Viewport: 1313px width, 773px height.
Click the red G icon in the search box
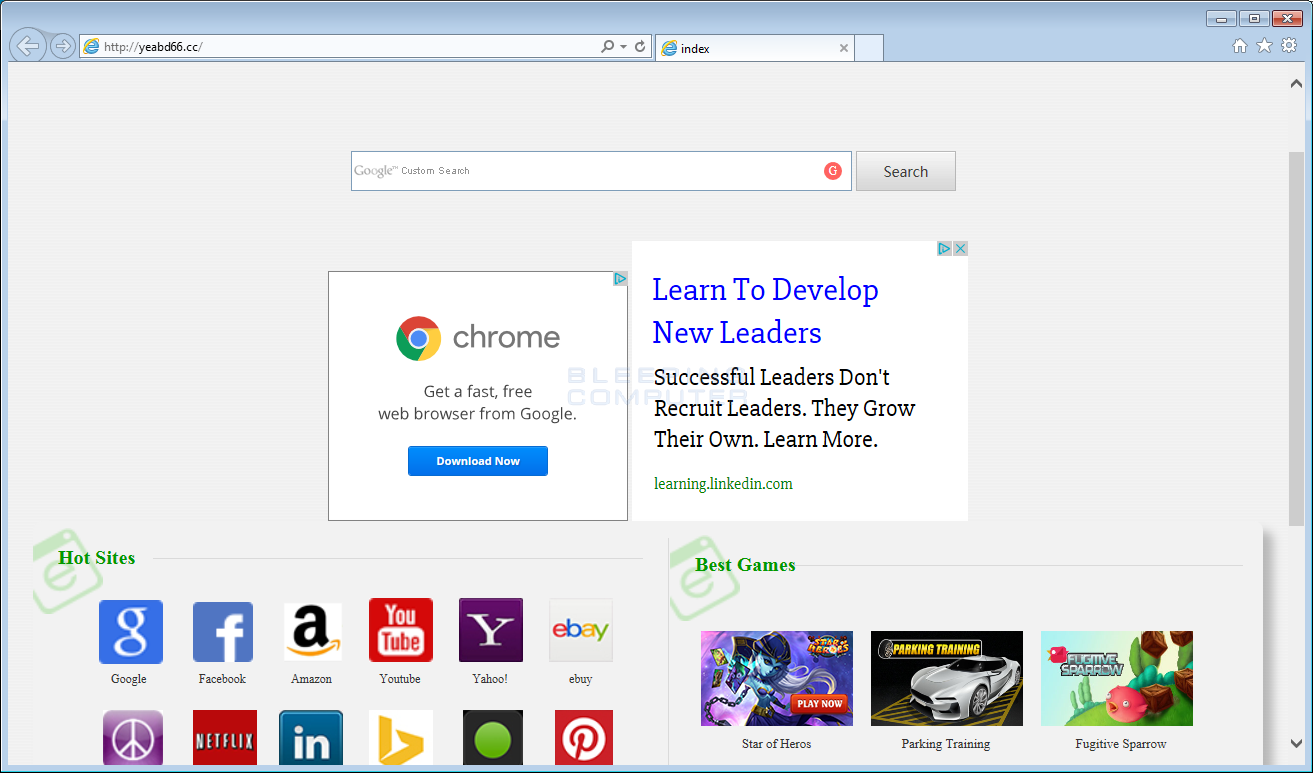[833, 171]
